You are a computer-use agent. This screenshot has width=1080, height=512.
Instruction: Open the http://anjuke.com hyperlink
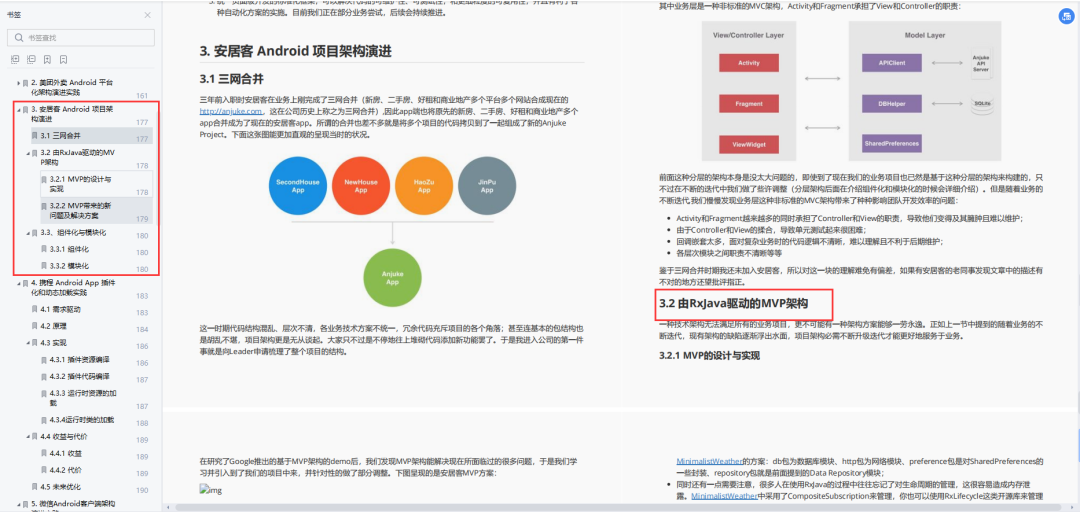[x=231, y=111]
